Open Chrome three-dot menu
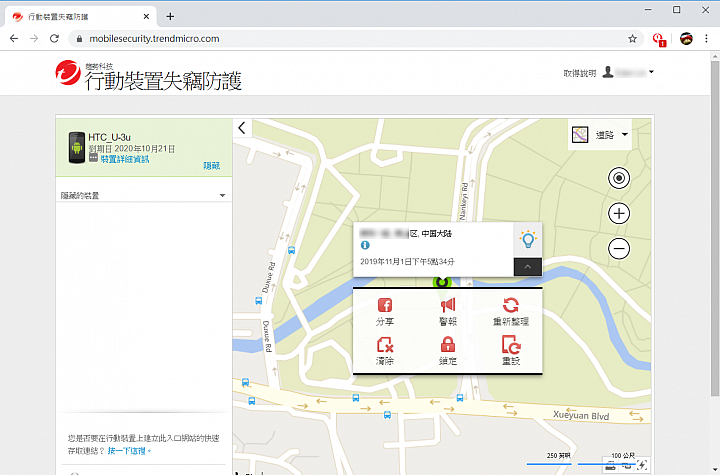The height and width of the screenshot is (475, 720). point(706,39)
